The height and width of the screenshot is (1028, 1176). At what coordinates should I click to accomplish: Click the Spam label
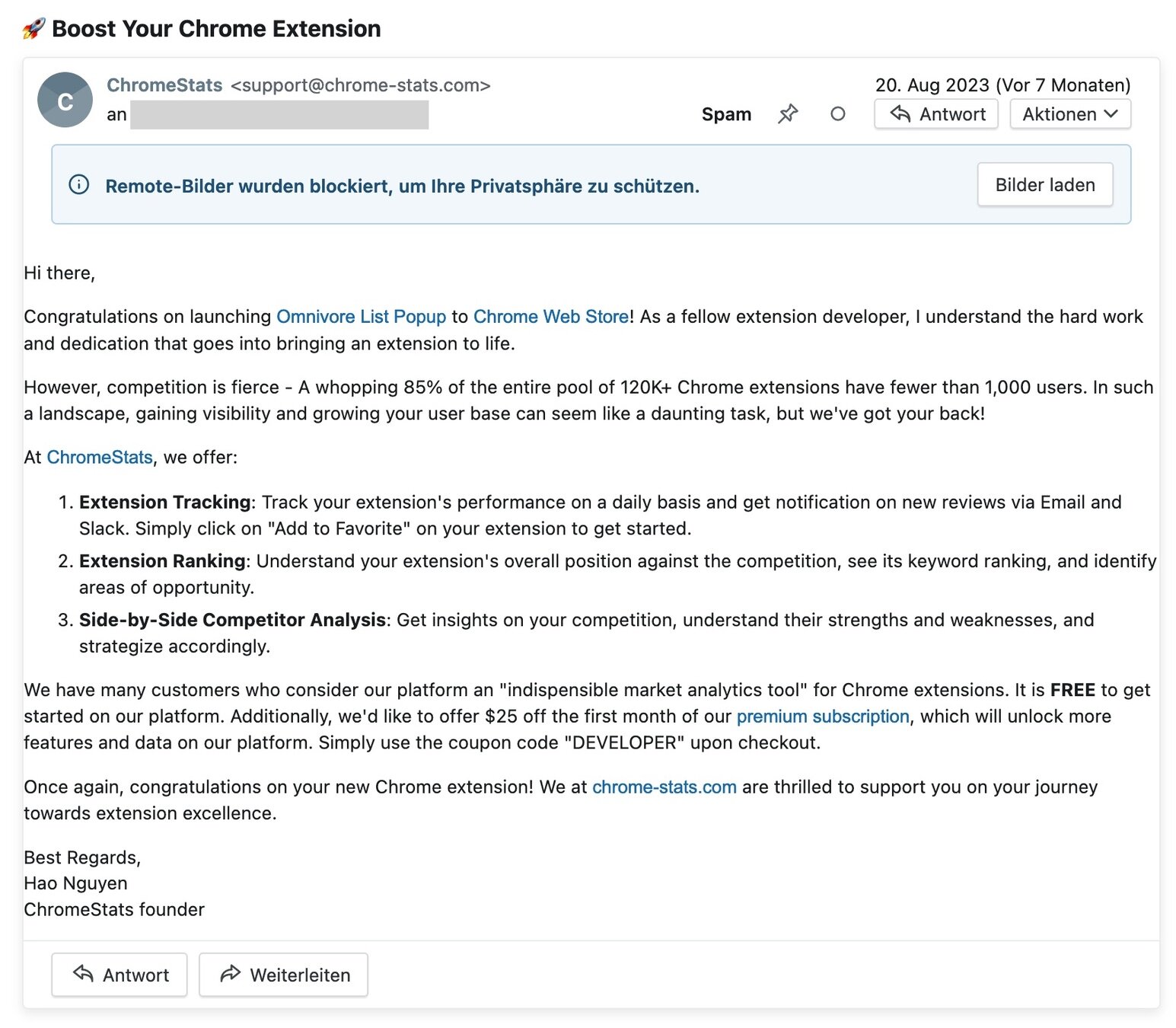click(726, 114)
